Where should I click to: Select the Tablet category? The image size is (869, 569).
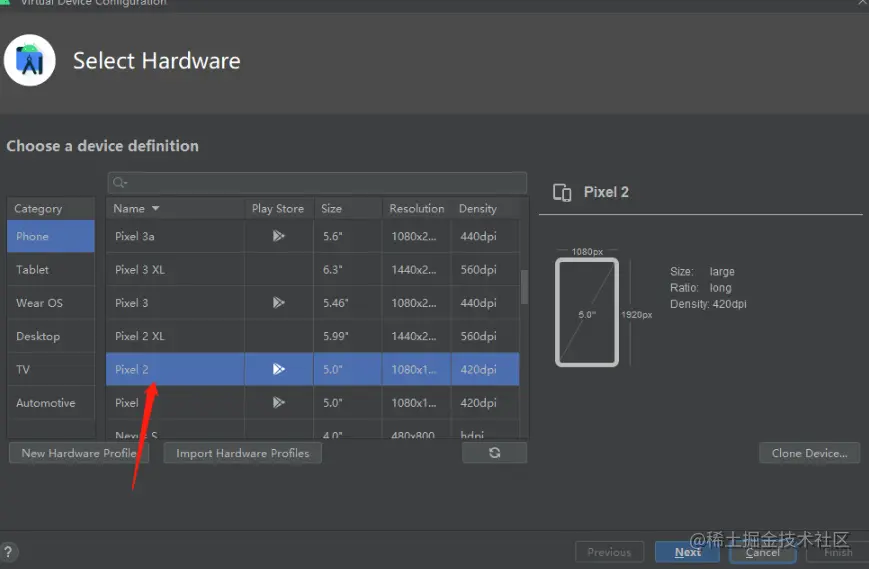click(51, 269)
